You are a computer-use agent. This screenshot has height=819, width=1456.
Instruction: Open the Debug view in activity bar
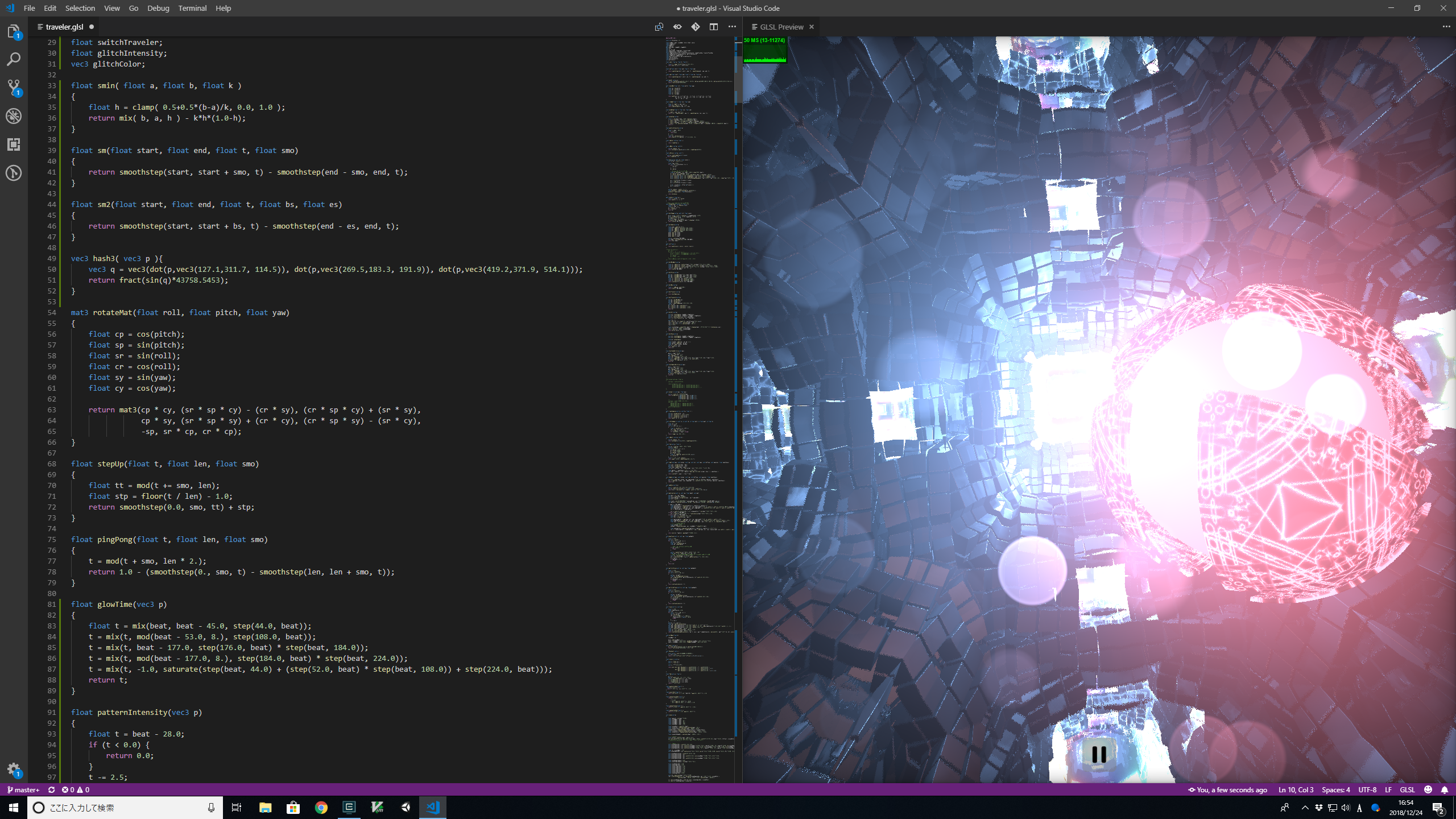(x=14, y=116)
